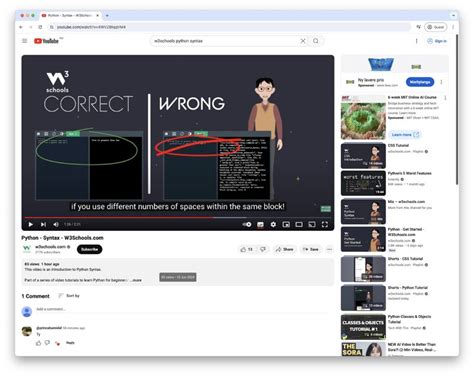Skip to the next video

click(43, 224)
